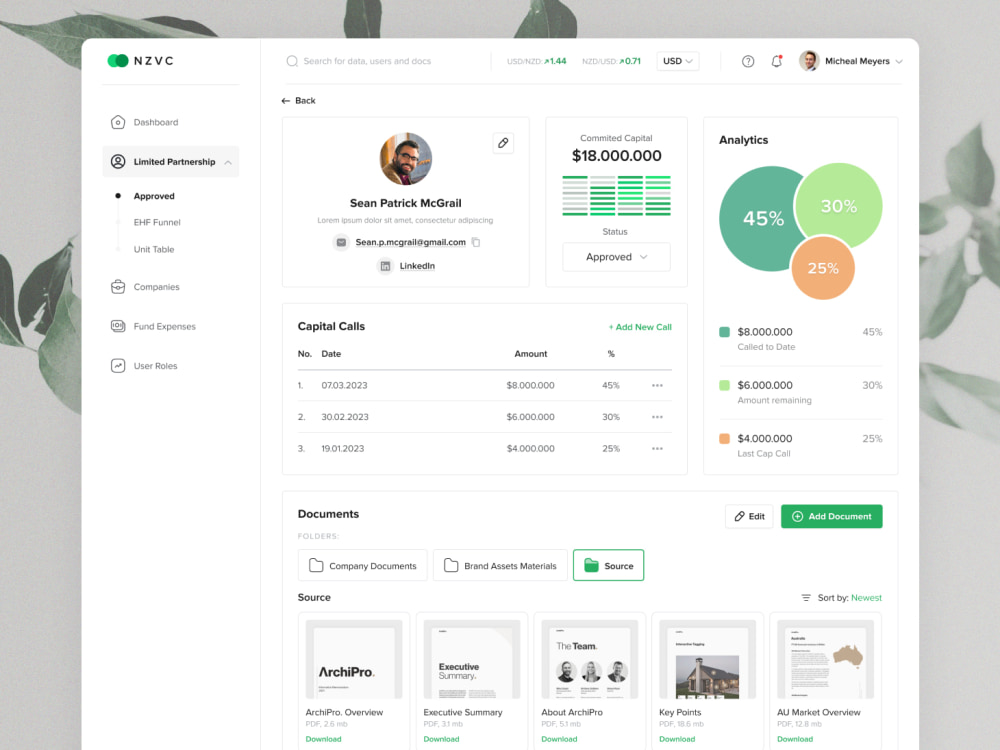Open the USD currency selector

pos(677,61)
